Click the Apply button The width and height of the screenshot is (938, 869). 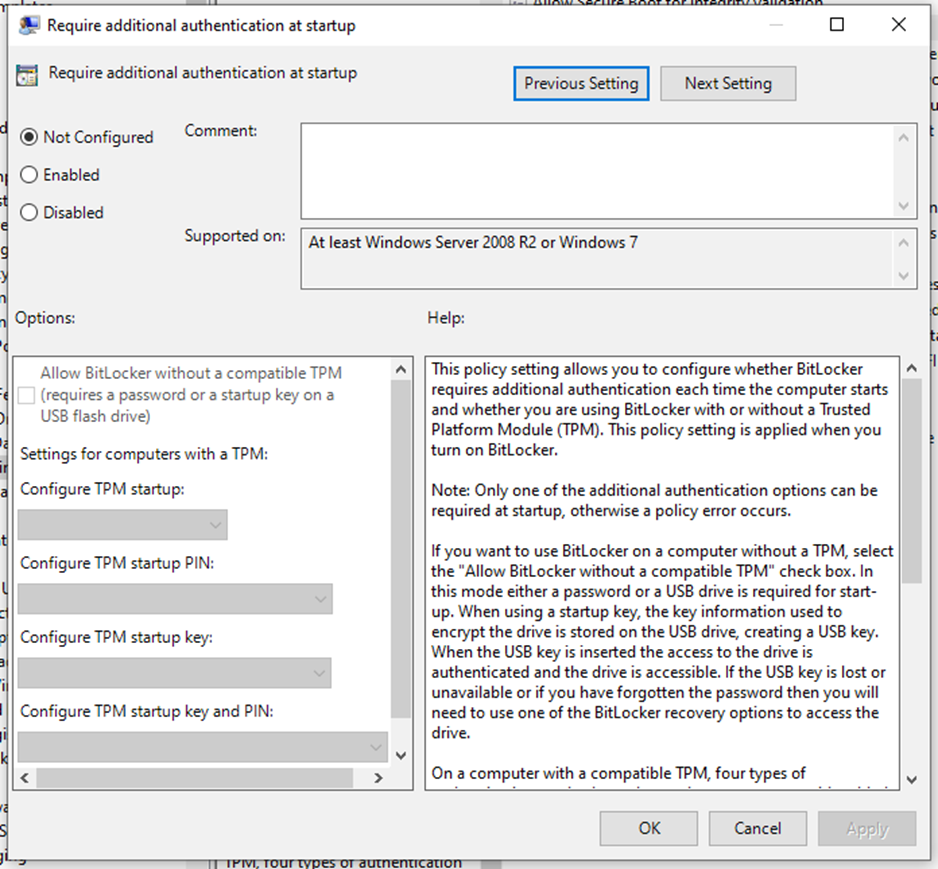[x=867, y=828]
